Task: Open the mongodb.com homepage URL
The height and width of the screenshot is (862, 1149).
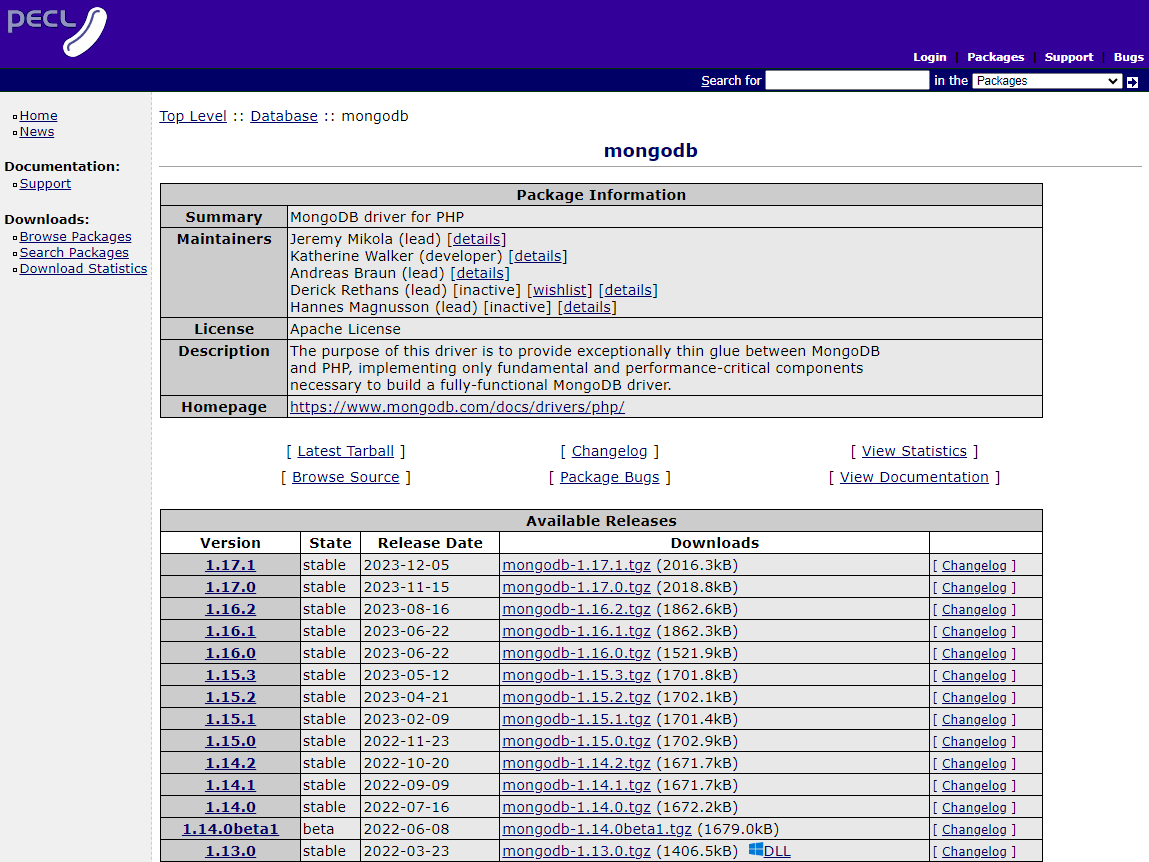Action: (x=457, y=407)
